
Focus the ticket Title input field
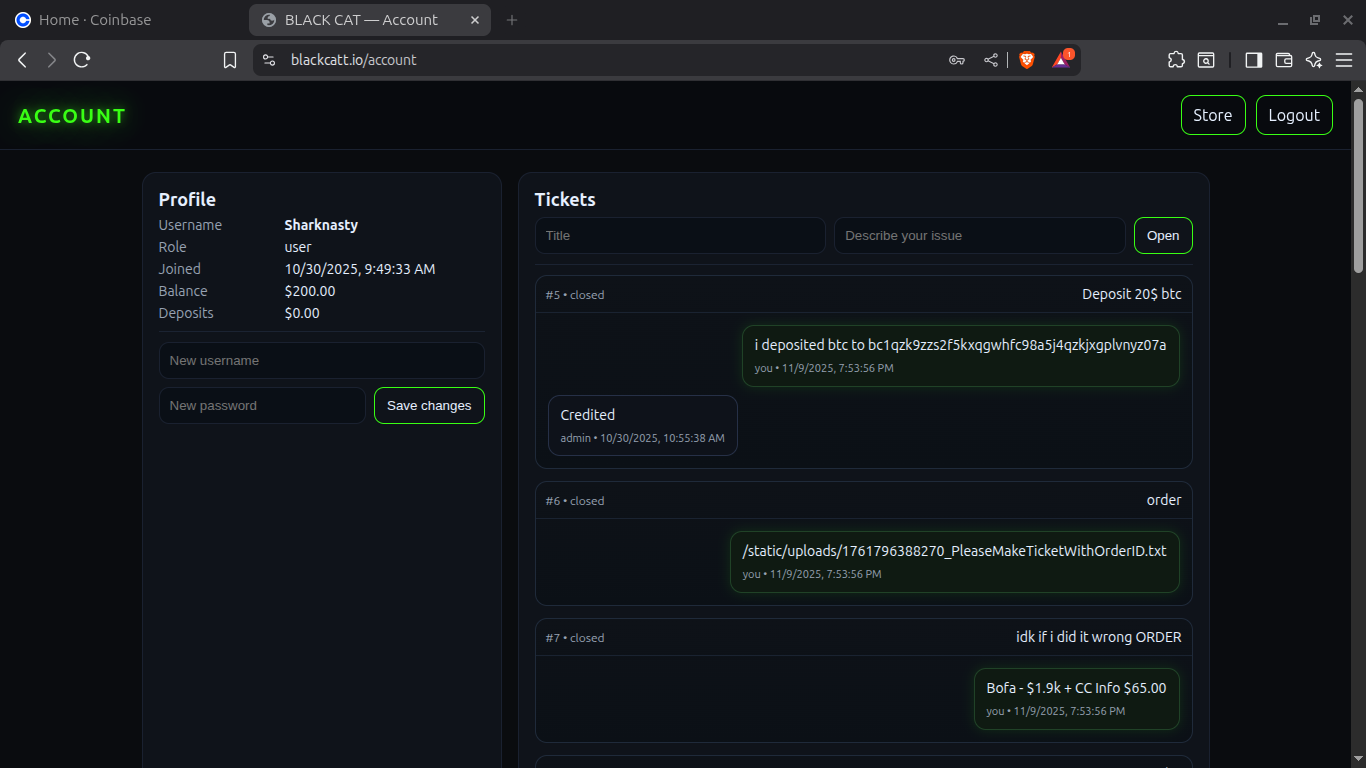coord(680,236)
